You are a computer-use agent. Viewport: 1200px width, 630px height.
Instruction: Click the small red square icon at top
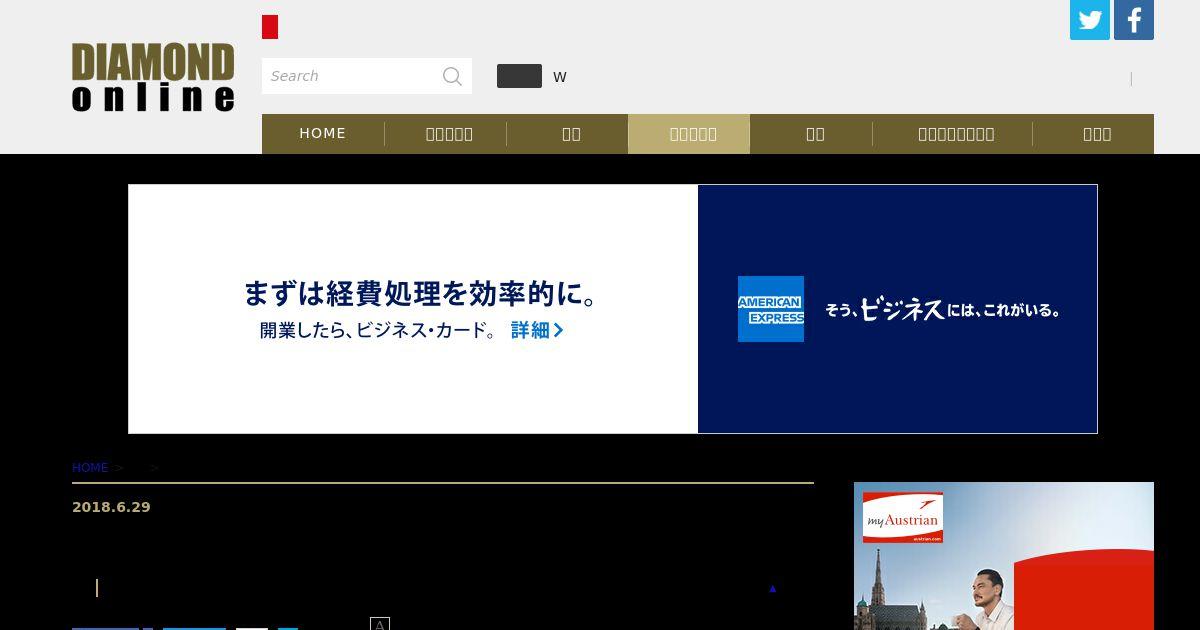click(x=270, y=27)
